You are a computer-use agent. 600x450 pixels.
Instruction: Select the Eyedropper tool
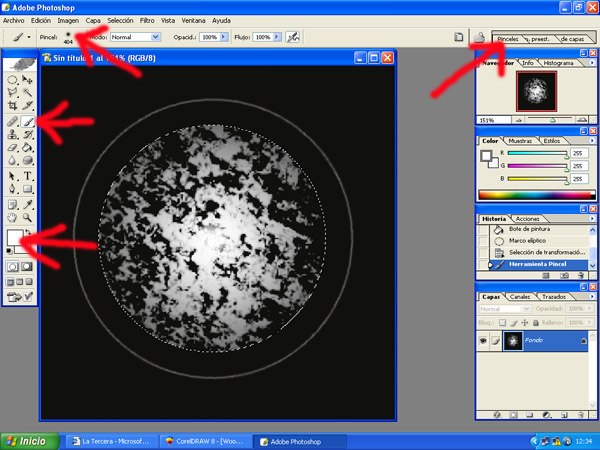click(x=27, y=205)
